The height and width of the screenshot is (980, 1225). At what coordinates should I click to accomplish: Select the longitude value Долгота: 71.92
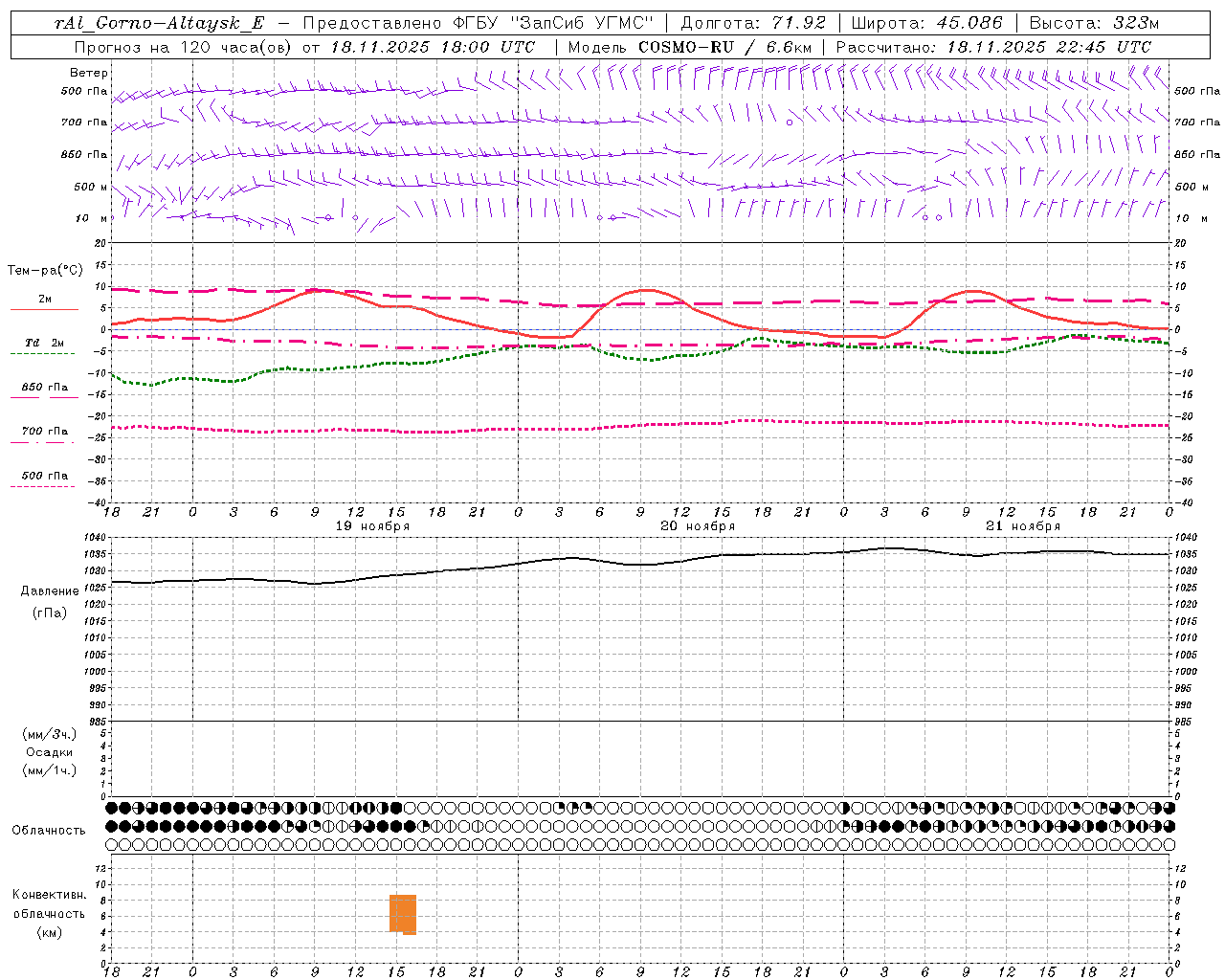coord(753,23)
